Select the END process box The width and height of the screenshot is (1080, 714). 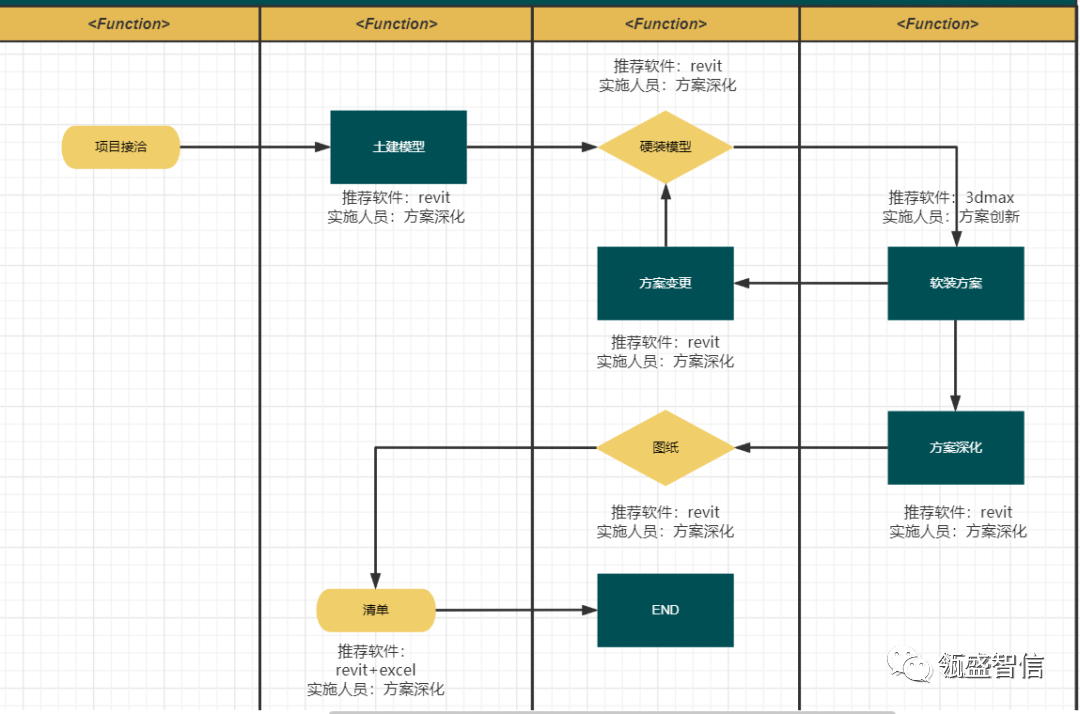pos(665,610)
